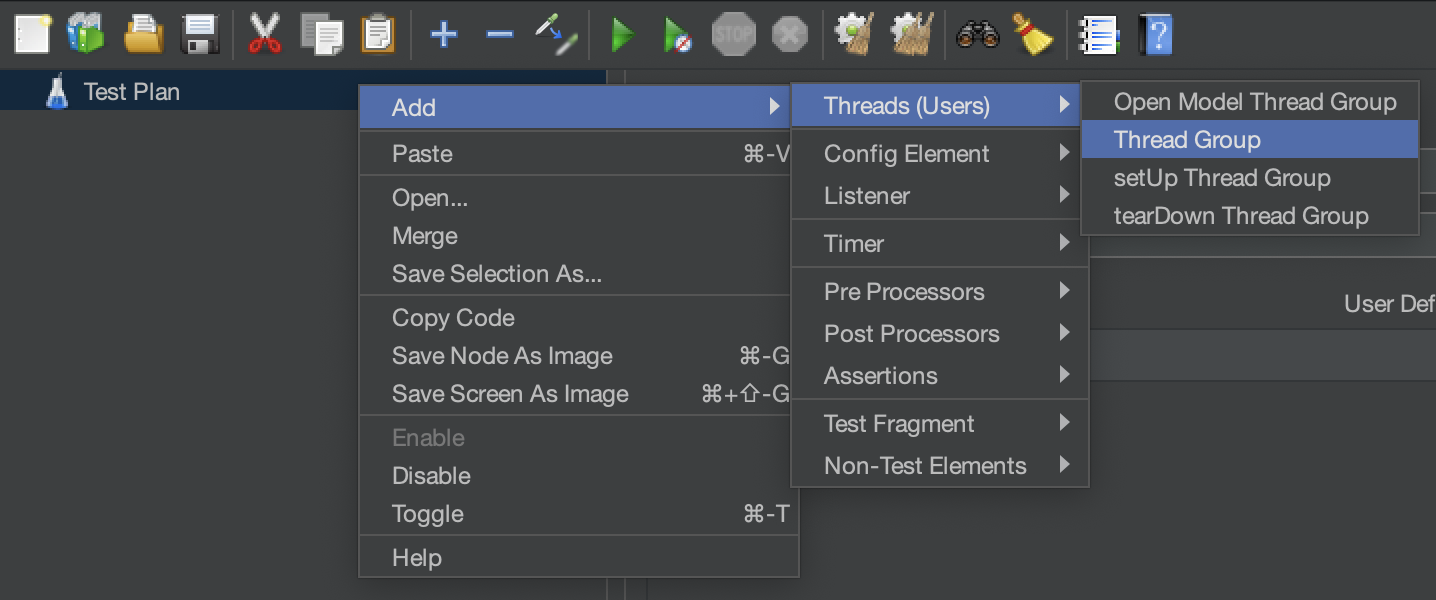Click the Expand All plus icon
The width and height of the screenshot is (1436, 600).
pyautogui.click(x=443, y=35)
